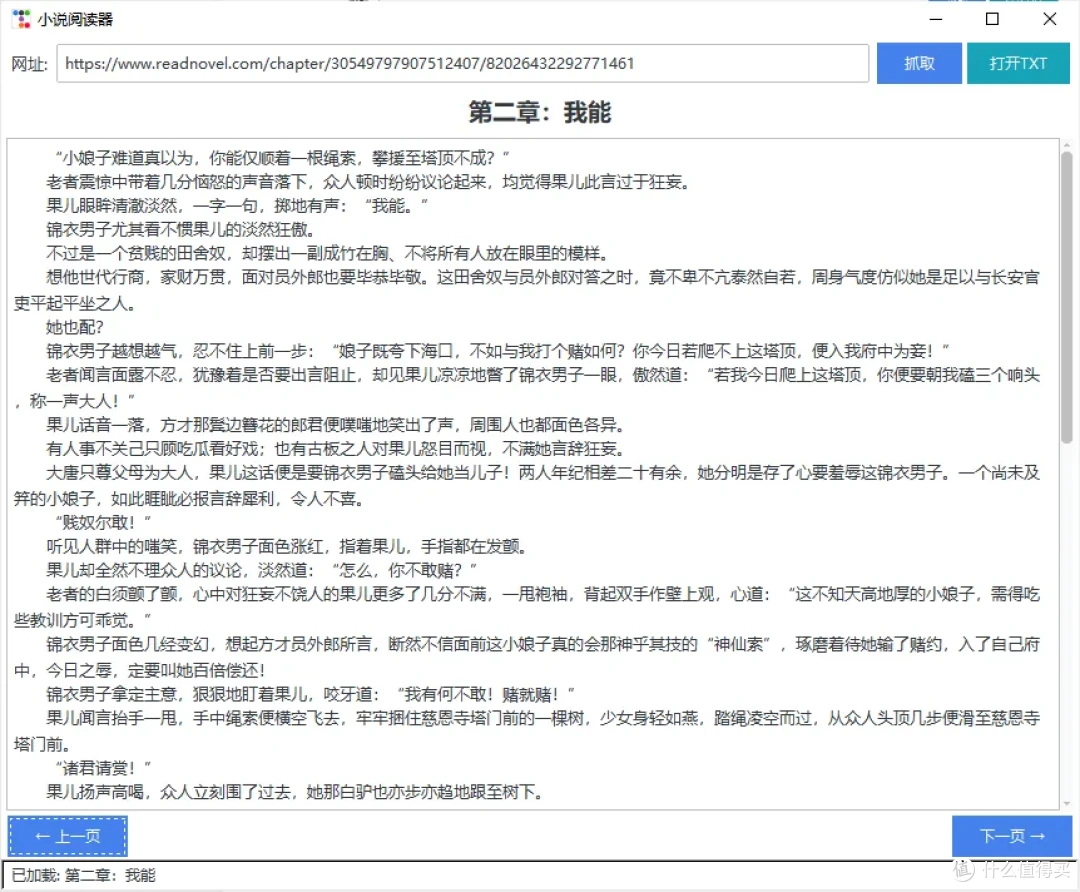Click the 网址 label
This screenshot has height=892, width=1080.
30,64
